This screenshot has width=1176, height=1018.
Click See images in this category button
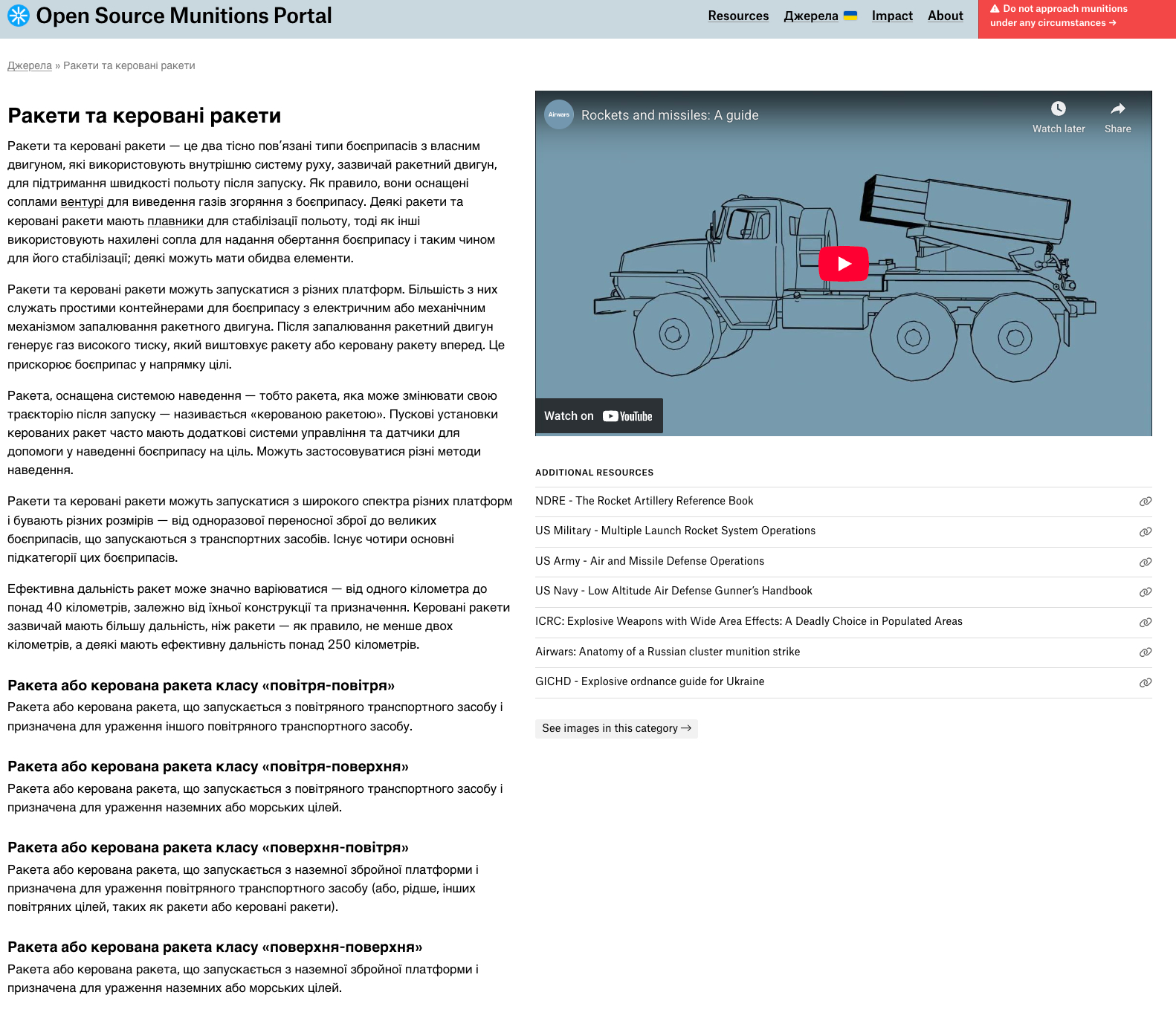[x=616, y=728]
